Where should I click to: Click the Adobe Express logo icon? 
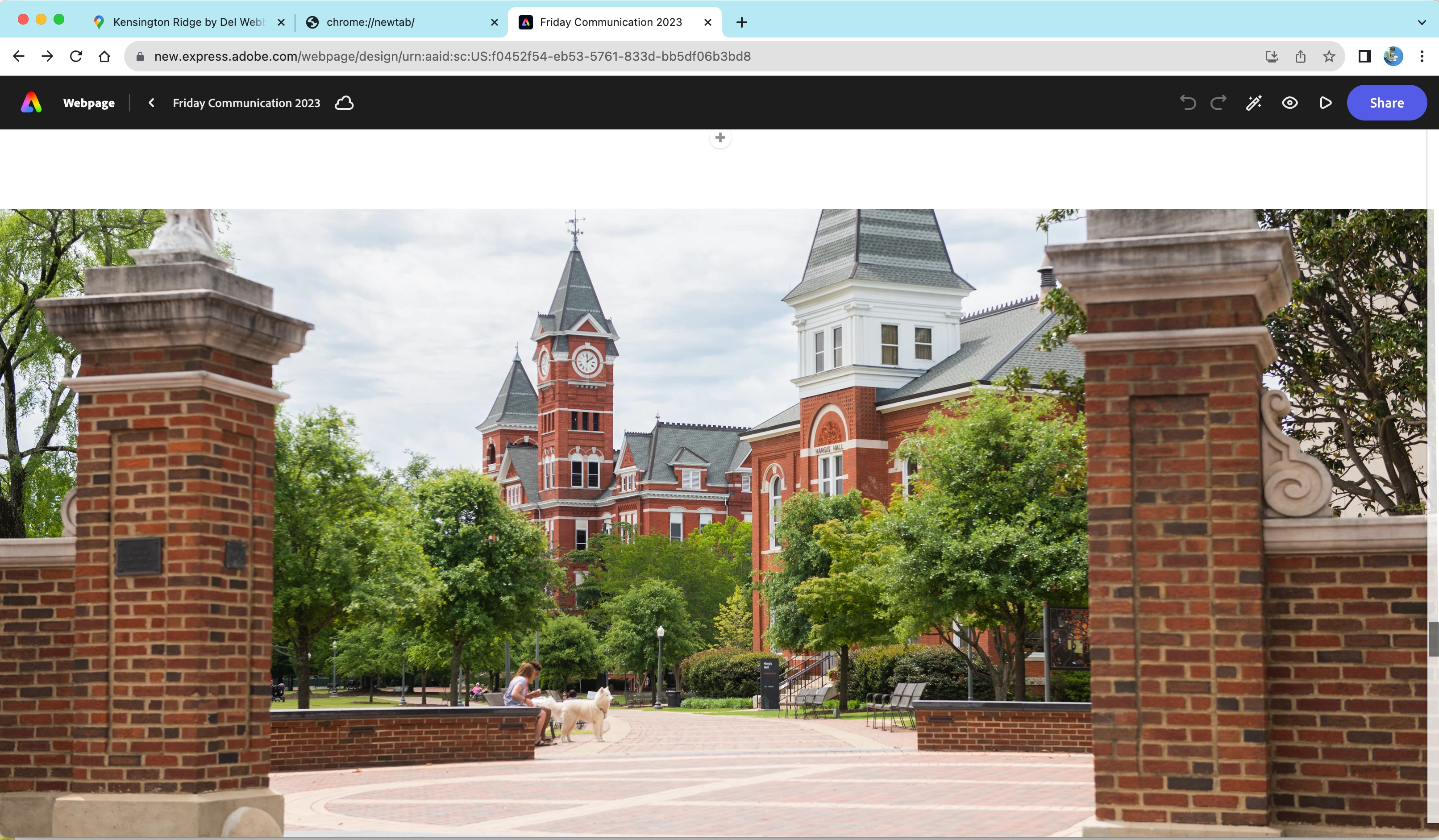click(x=31, y=103)
